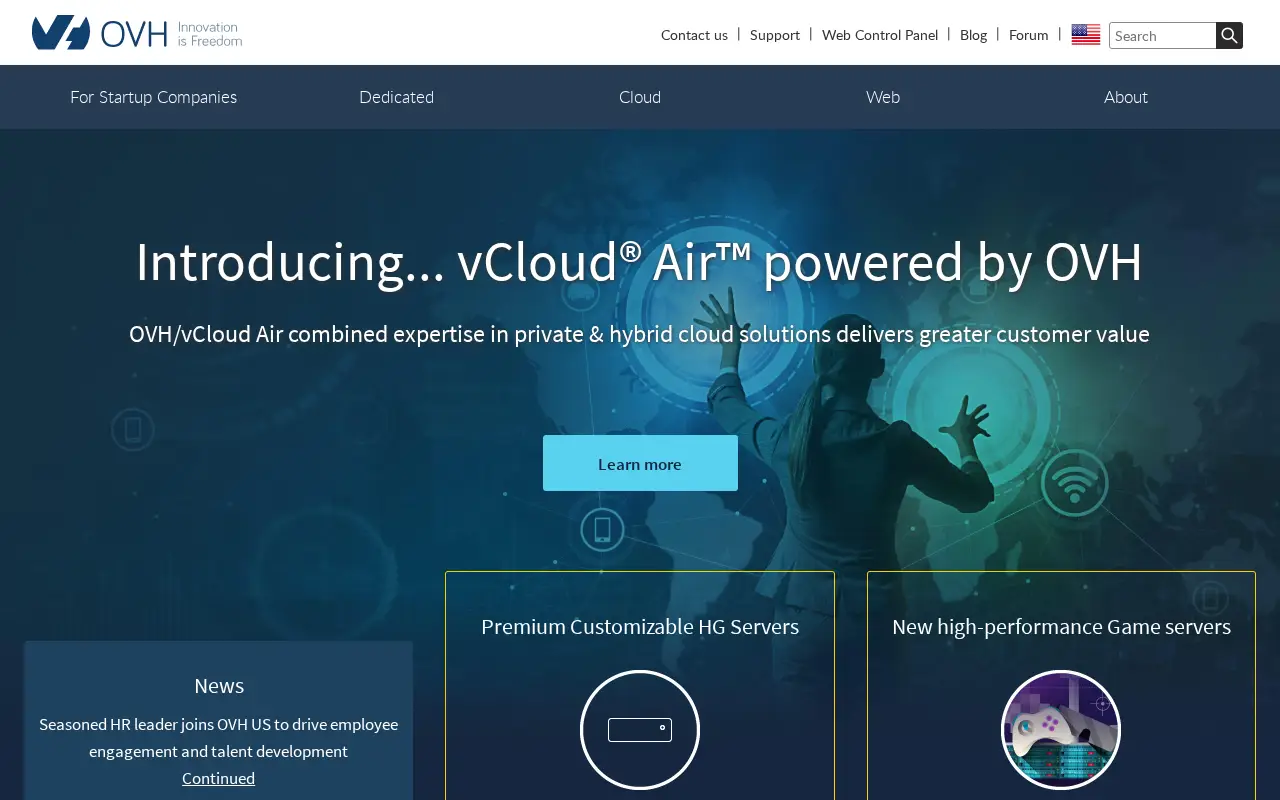Open the Web navigation menu

883,97
